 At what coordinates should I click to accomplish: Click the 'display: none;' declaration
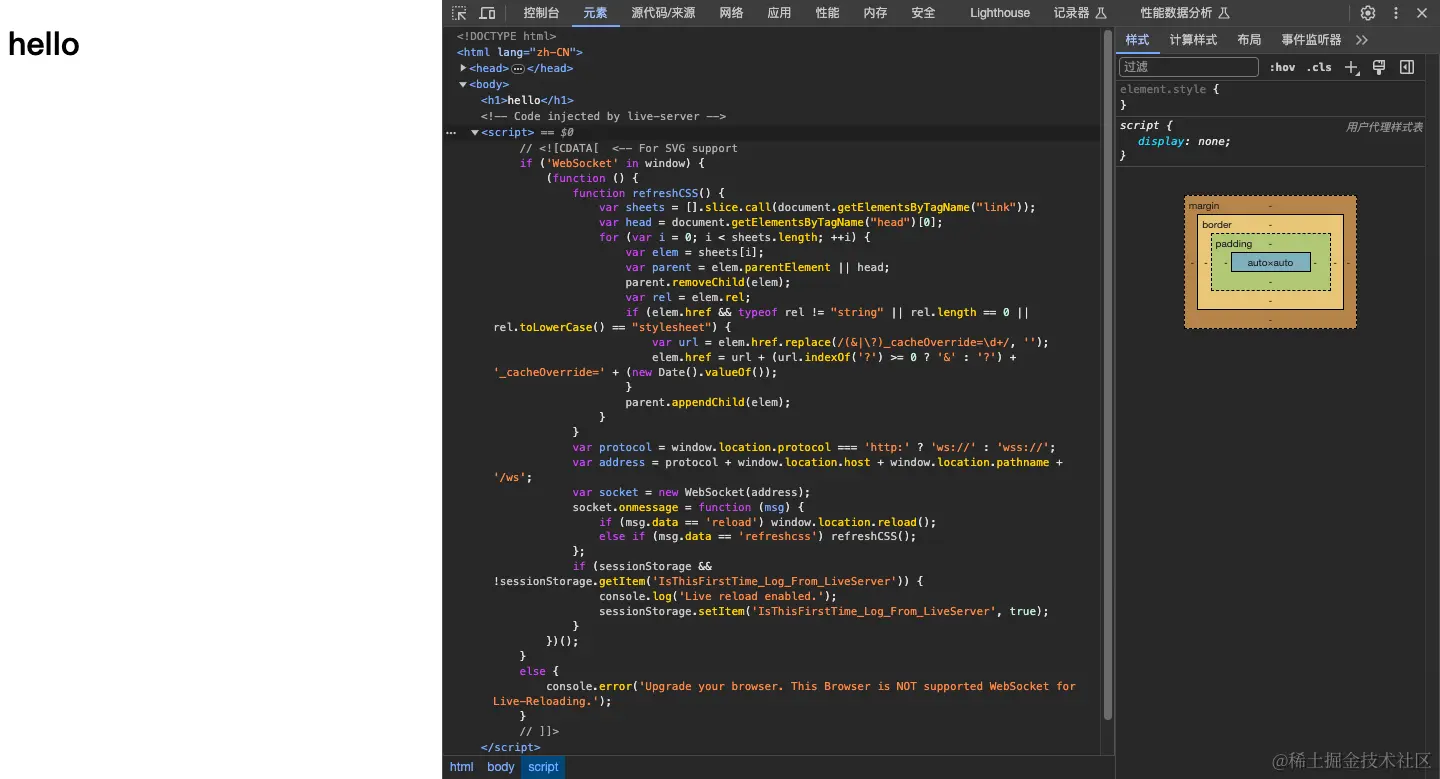click(x=1184, y=141)
